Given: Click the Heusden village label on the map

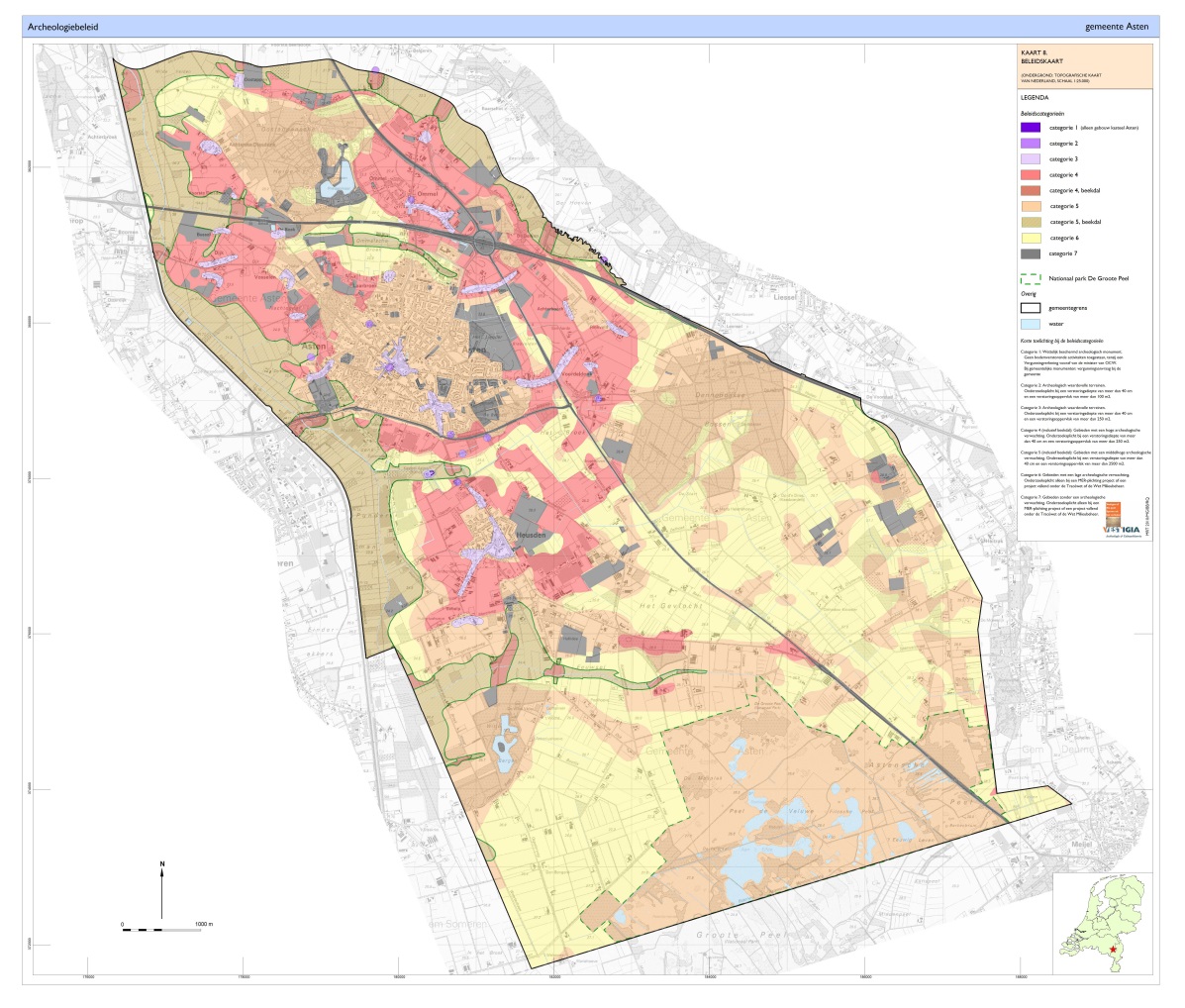Looking at the screenshot, I should coord(532,535).
